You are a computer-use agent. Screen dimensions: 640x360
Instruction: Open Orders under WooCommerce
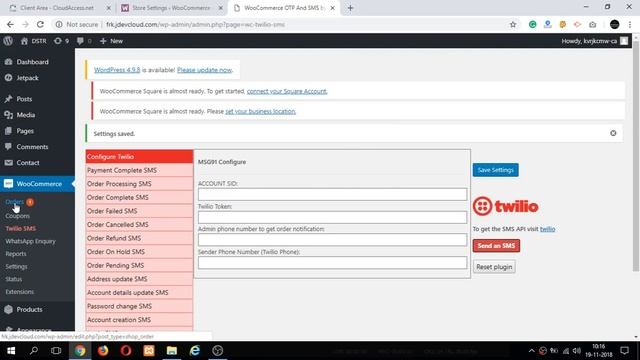click(15, 202)
